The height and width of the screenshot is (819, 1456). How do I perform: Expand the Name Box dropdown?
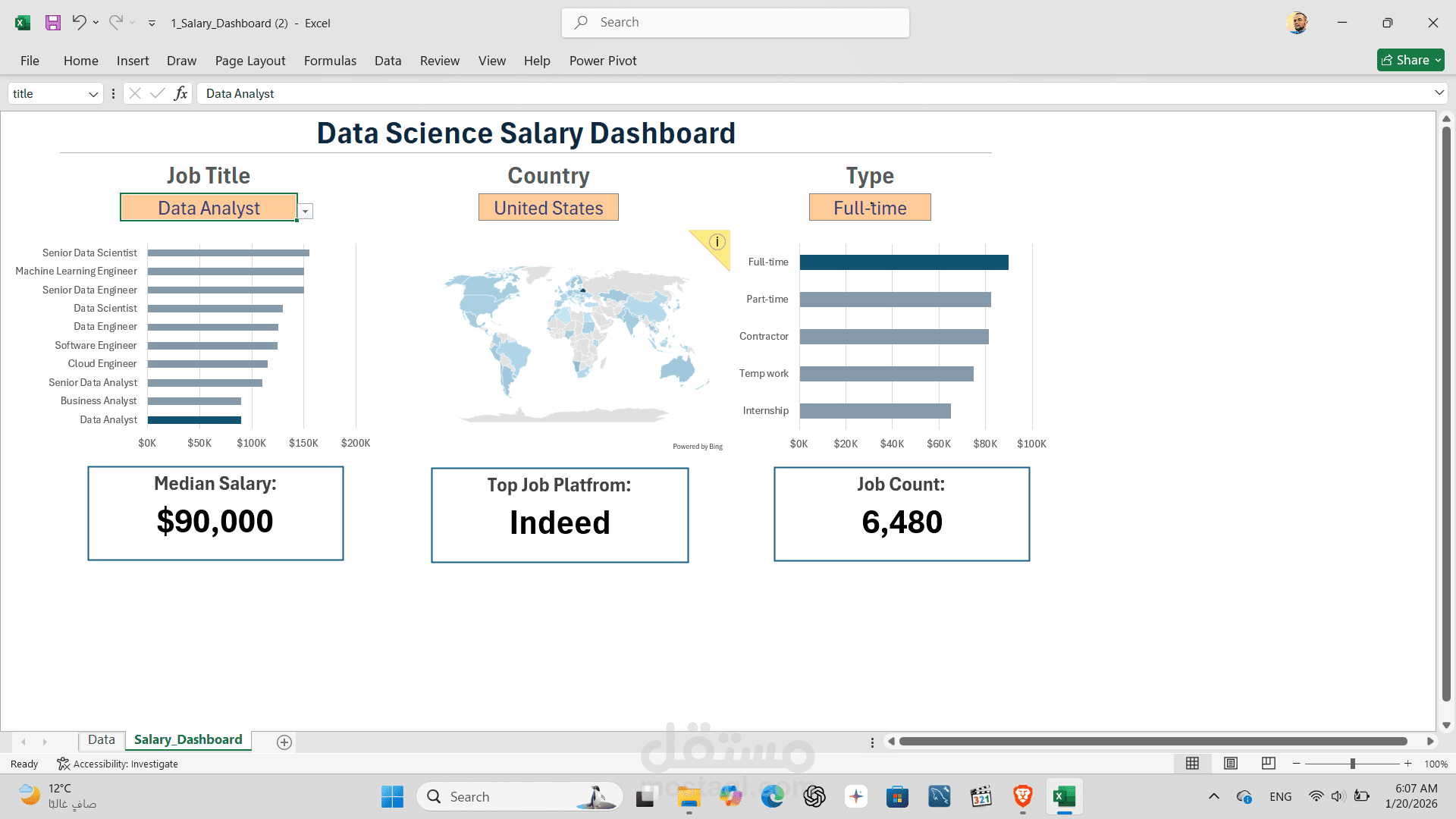pos(93,94)
